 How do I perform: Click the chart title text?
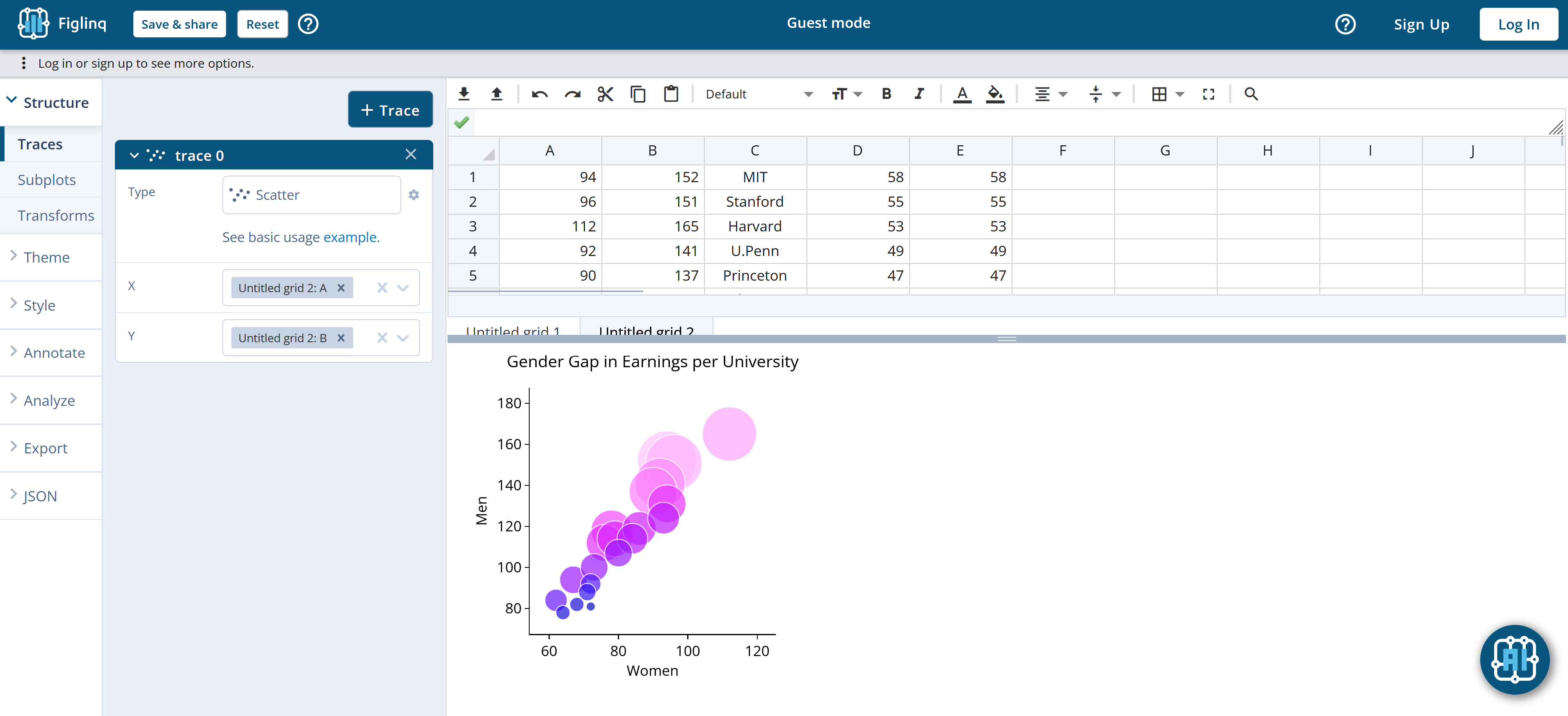click(x=652, y=361)
